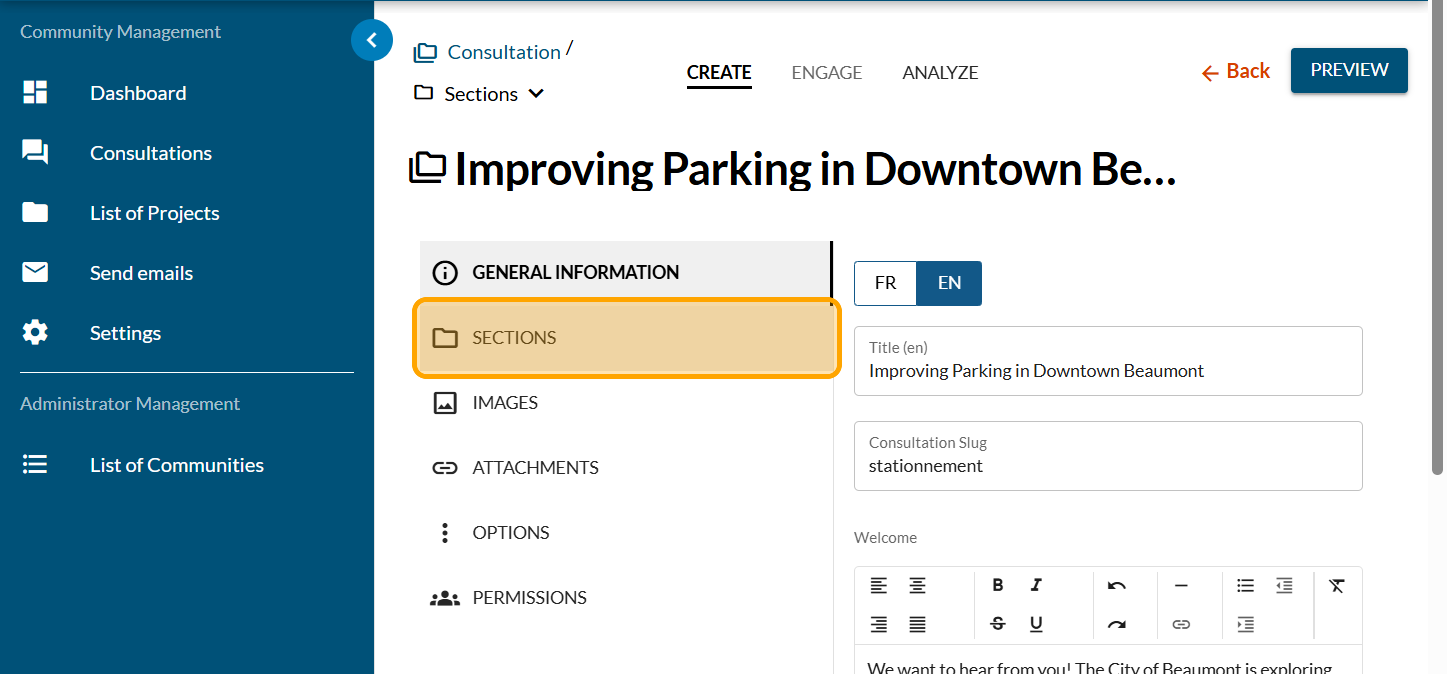
Task: Collapse the left sidebar with chevron
Action: [x=372, y=41]
